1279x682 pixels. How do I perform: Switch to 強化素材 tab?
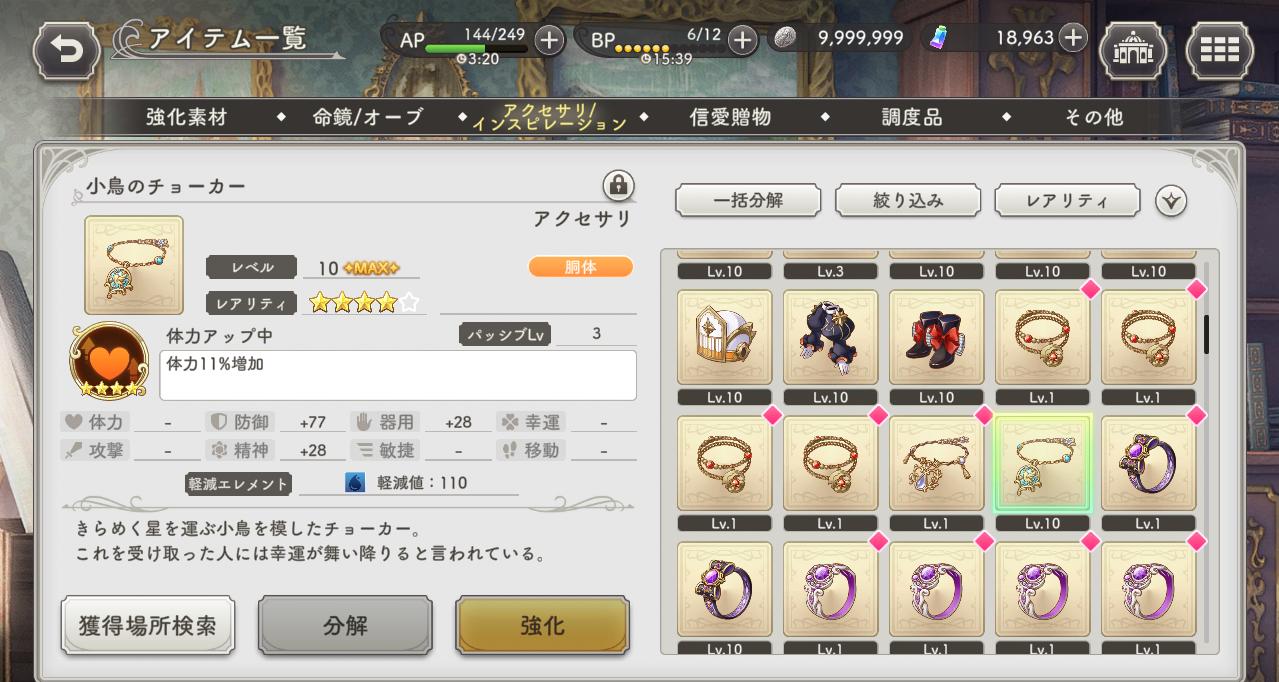tap(187, 117)
